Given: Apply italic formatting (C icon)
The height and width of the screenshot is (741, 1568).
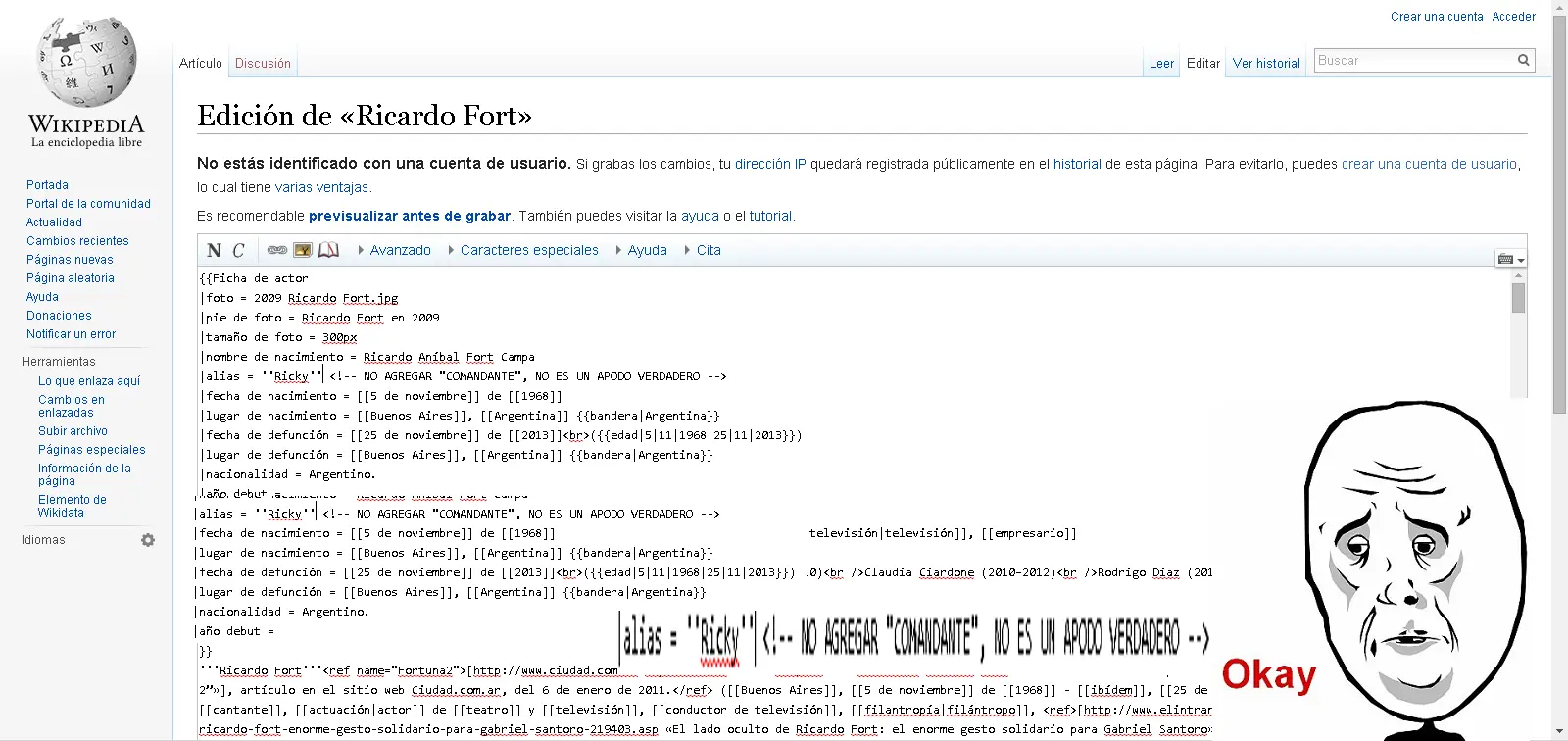Looking at the screenshot, I should [x=238, y=250].
